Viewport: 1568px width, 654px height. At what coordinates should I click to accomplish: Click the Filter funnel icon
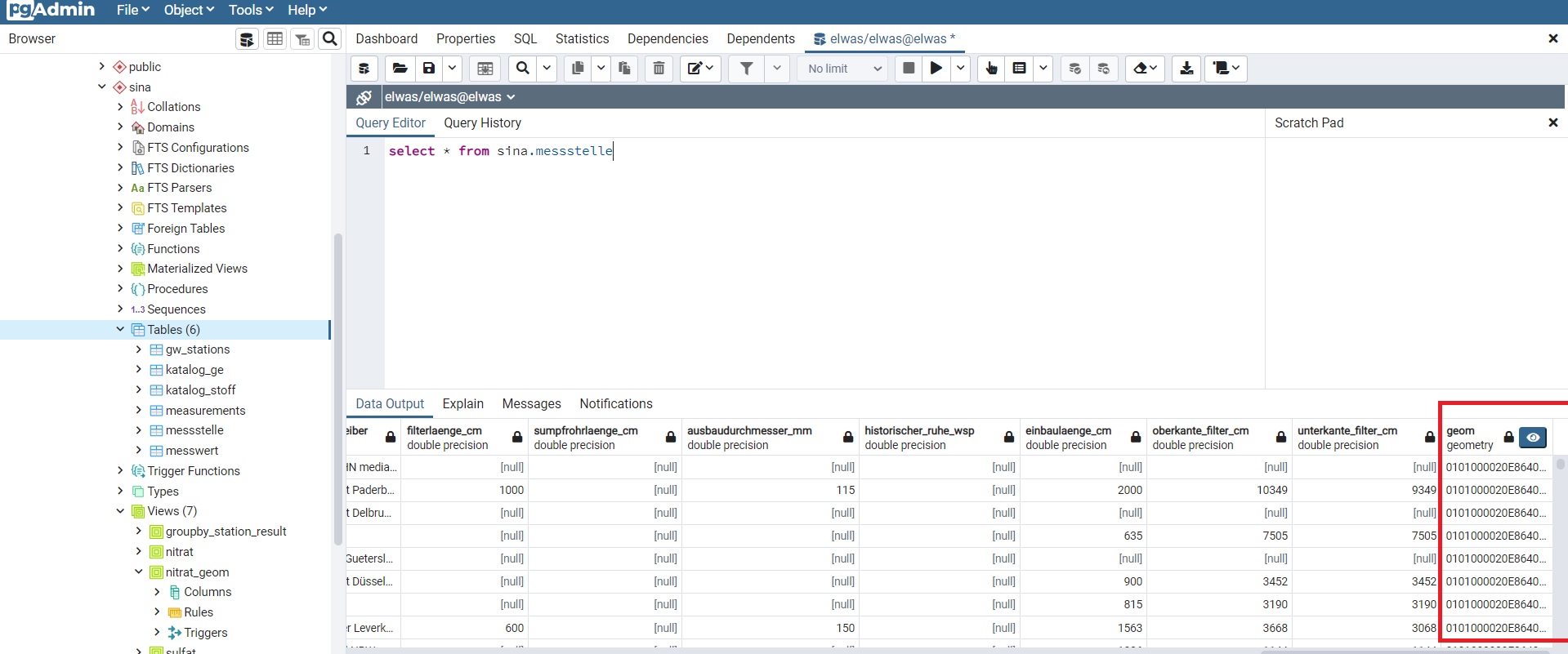pos(746,69)
